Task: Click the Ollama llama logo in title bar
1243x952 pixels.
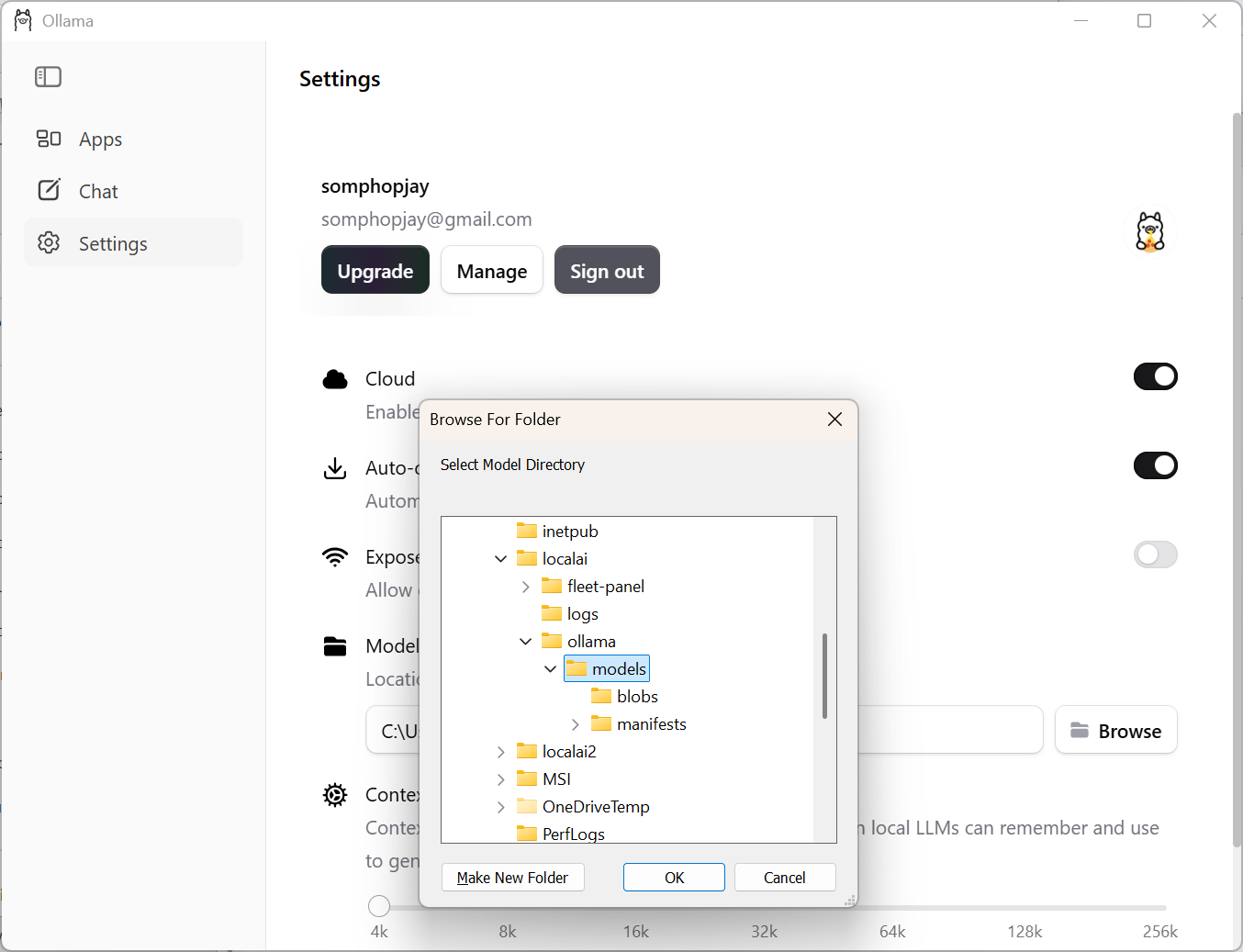Action: point(23,21)
